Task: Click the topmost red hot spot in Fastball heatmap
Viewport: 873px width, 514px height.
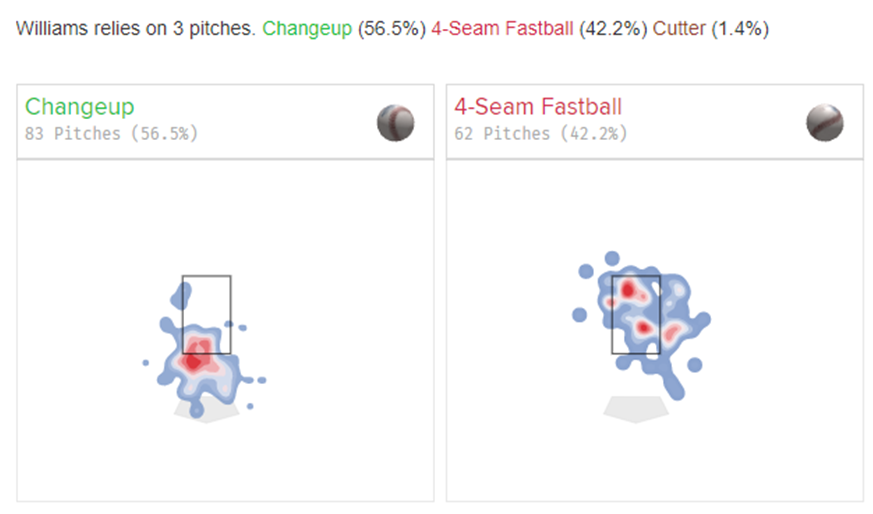Action: (x=628, y=289)
